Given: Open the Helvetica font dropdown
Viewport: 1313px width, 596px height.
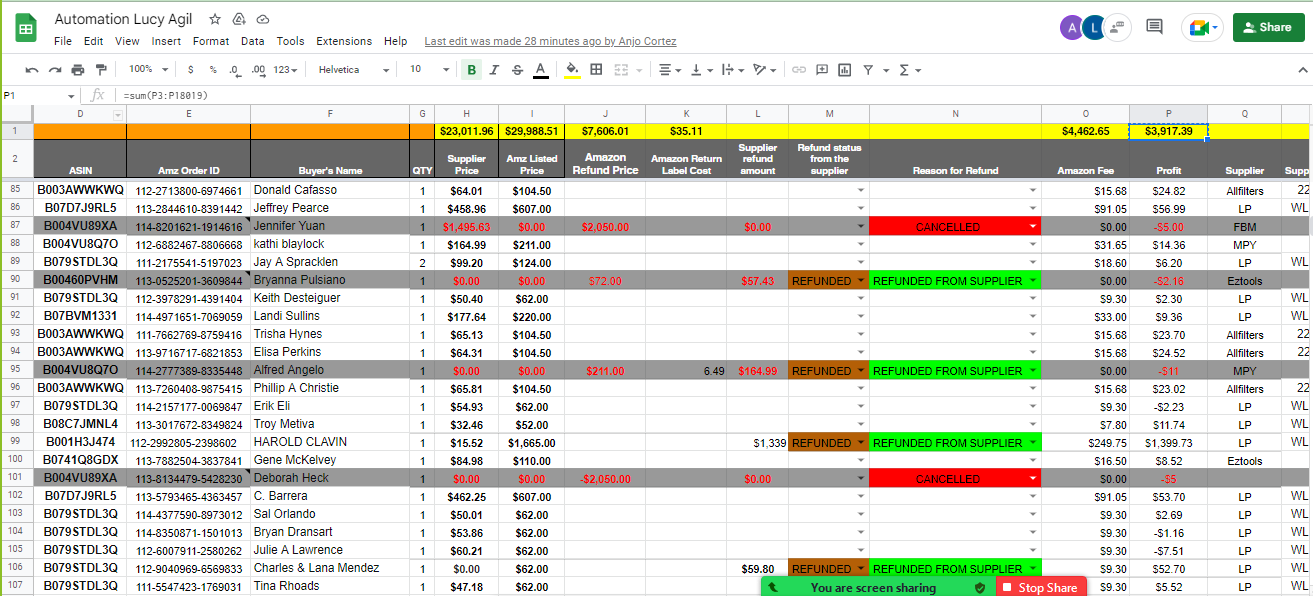Looking at the screenshot, I should click(x=352, y=70).
